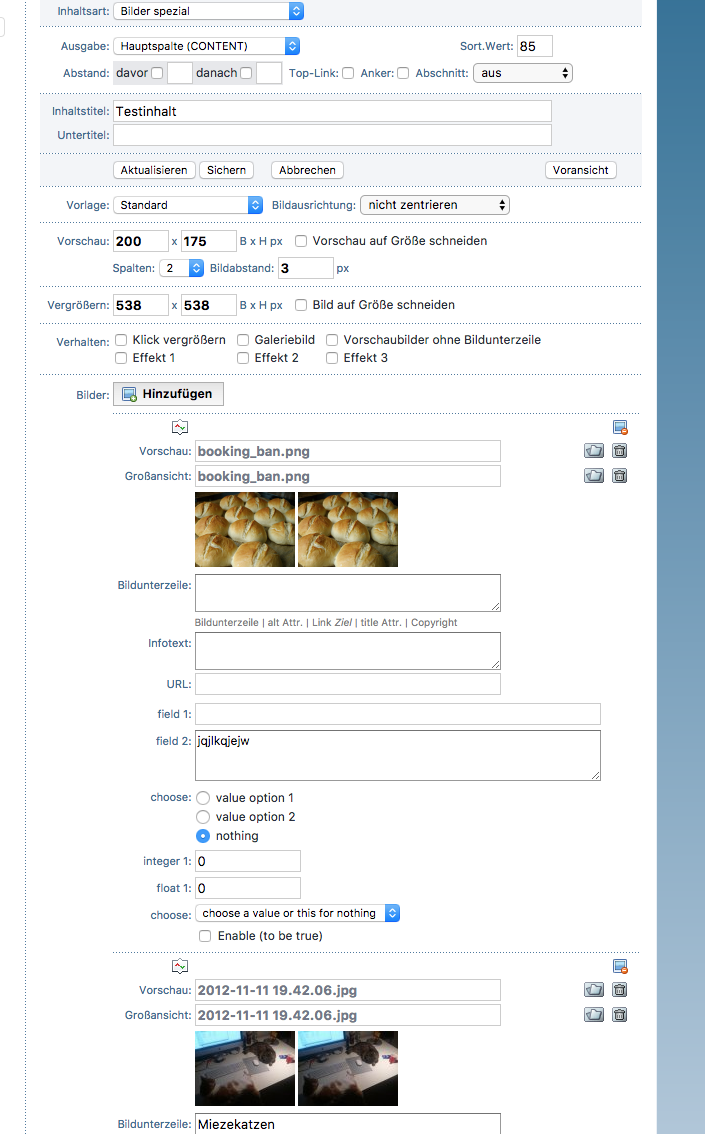This screenshot has width=705, height=1134.
Task: Select 'value option 1' radio button
Action: 203,798
